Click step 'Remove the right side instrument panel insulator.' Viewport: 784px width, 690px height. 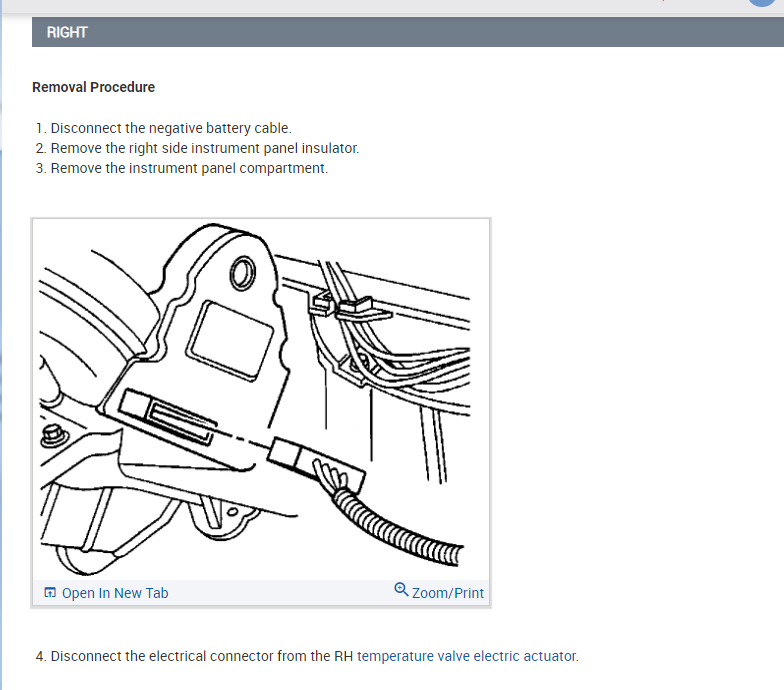click(204, 148)
